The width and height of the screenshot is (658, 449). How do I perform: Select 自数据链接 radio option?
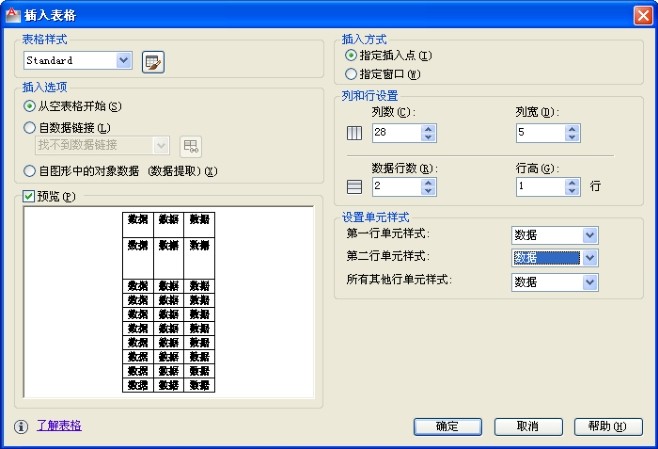pos(30,127)
